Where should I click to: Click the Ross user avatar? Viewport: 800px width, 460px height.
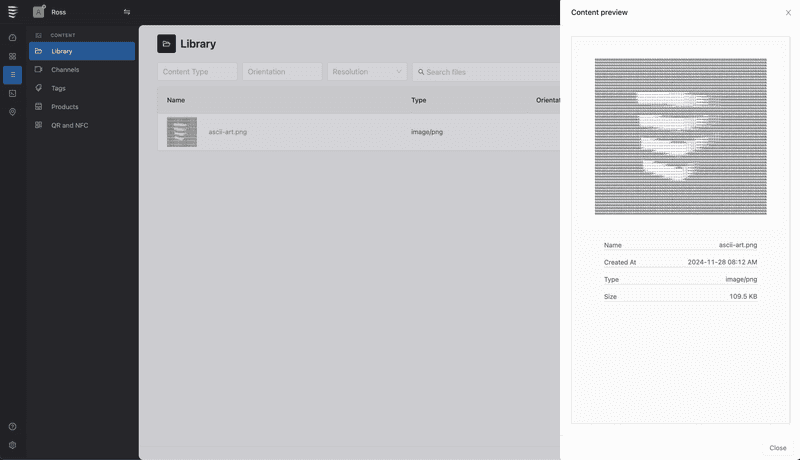point(39,12)
